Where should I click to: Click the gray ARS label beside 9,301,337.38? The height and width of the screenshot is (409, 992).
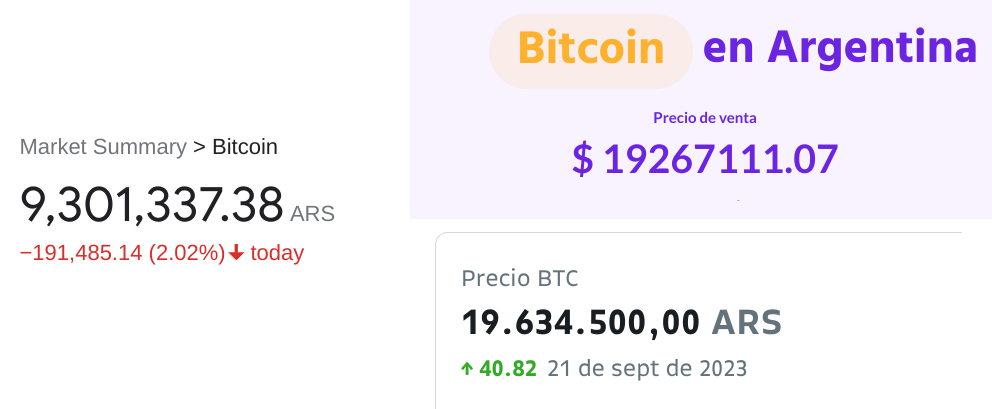(x=312, y=213)
